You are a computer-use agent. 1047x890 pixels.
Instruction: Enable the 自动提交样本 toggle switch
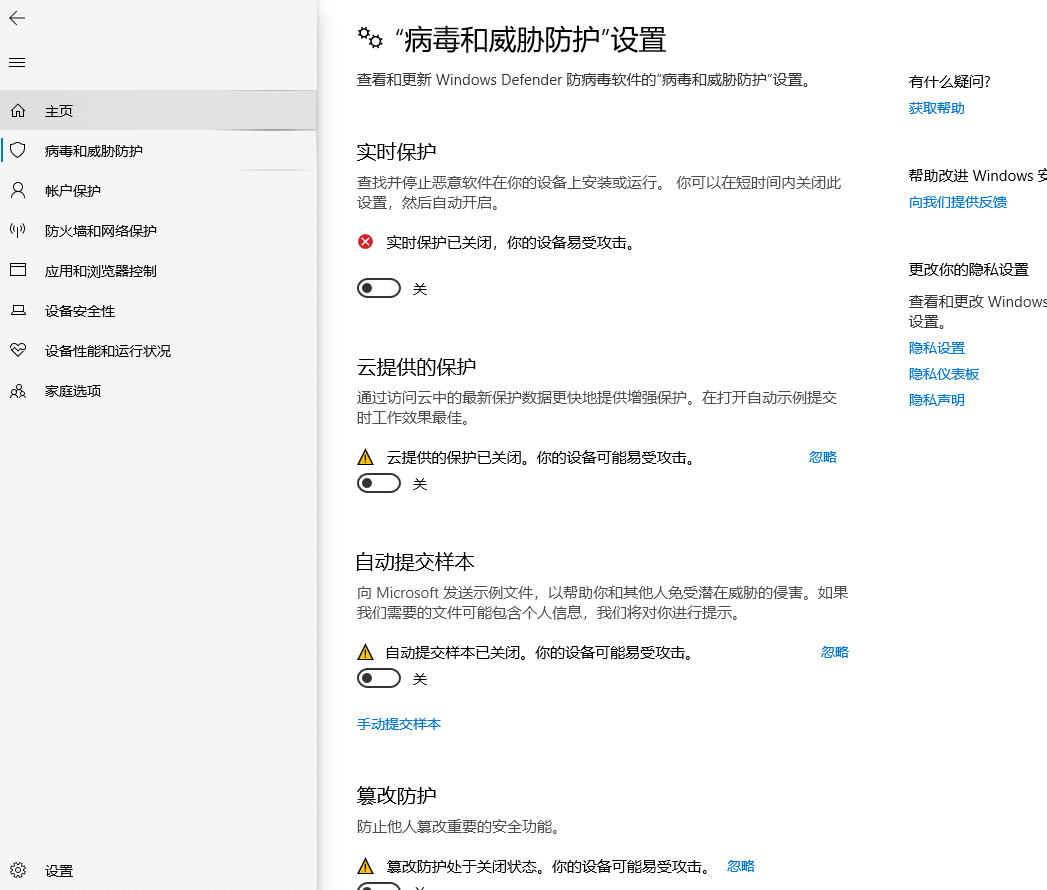pos(378,677)
